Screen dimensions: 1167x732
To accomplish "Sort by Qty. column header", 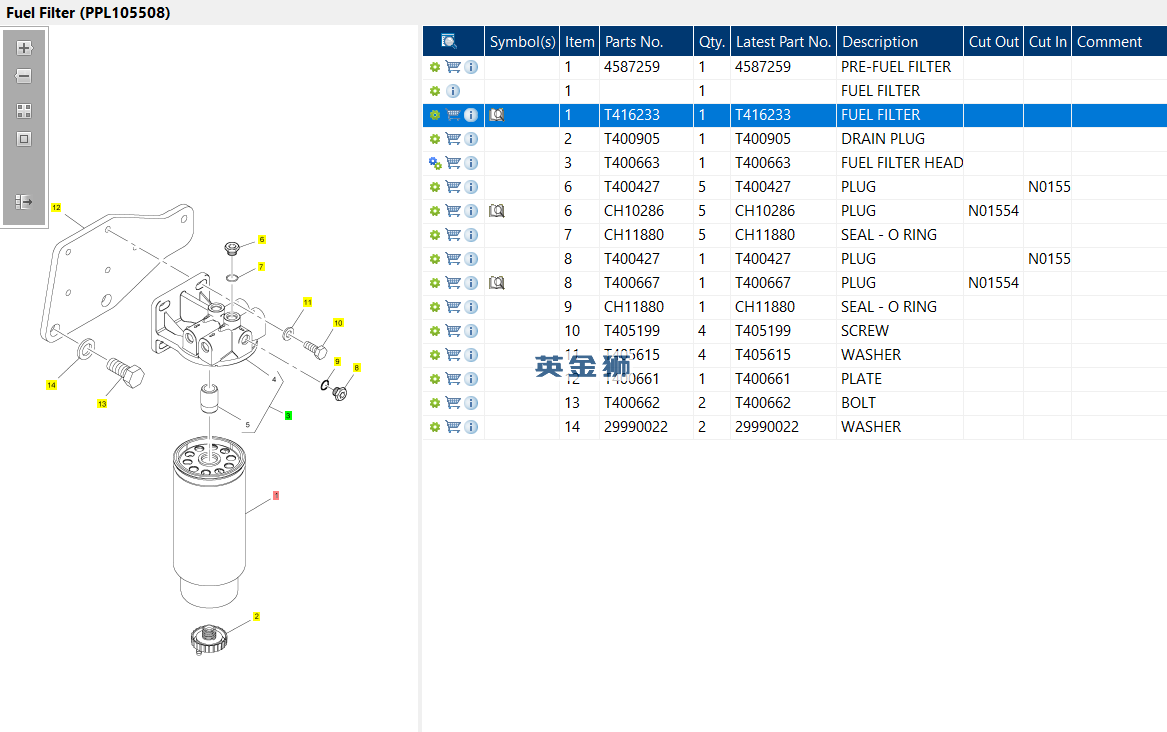I will [712, 42].
